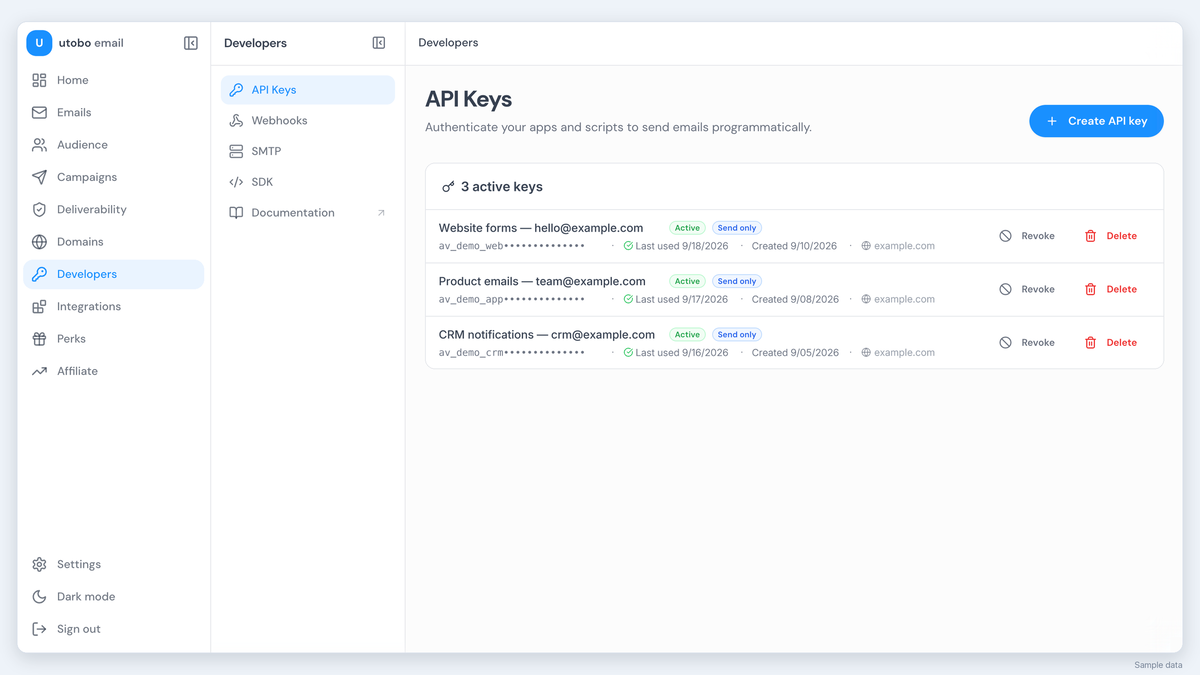
Task: Click the 3 active keys heading
Action: (502, 187)
